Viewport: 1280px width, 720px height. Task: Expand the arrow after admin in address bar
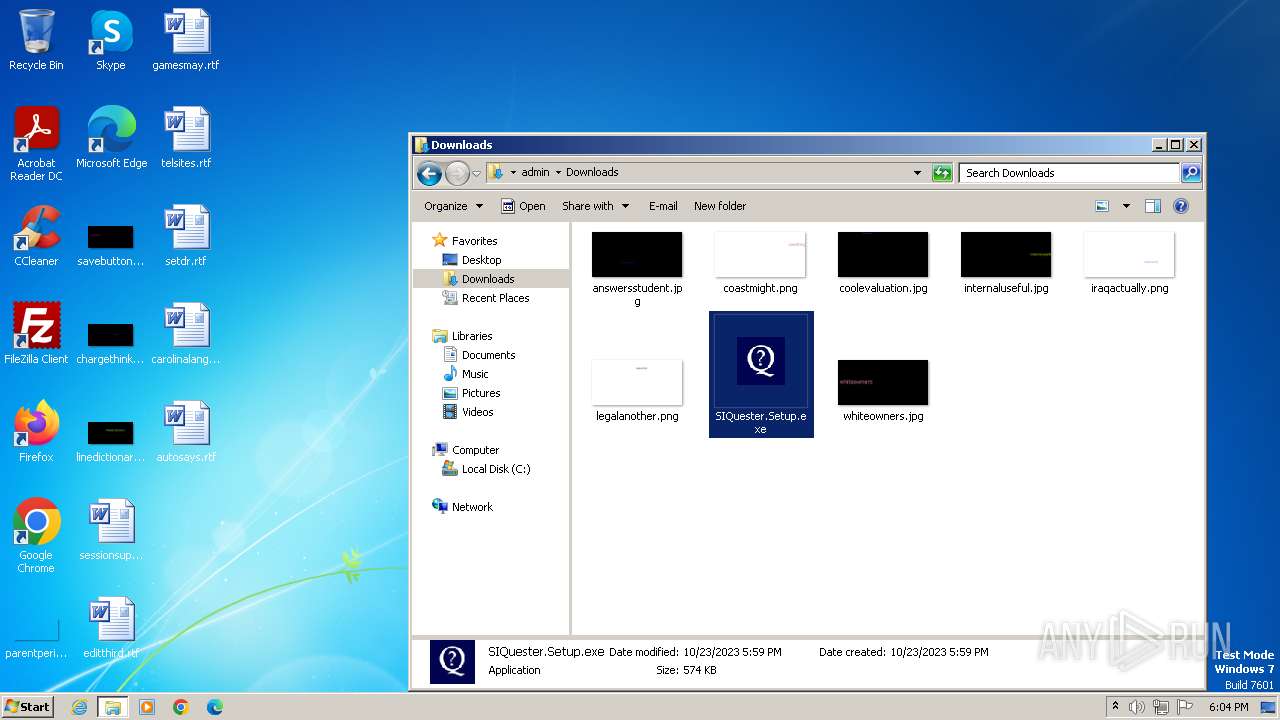coord(558,172)
